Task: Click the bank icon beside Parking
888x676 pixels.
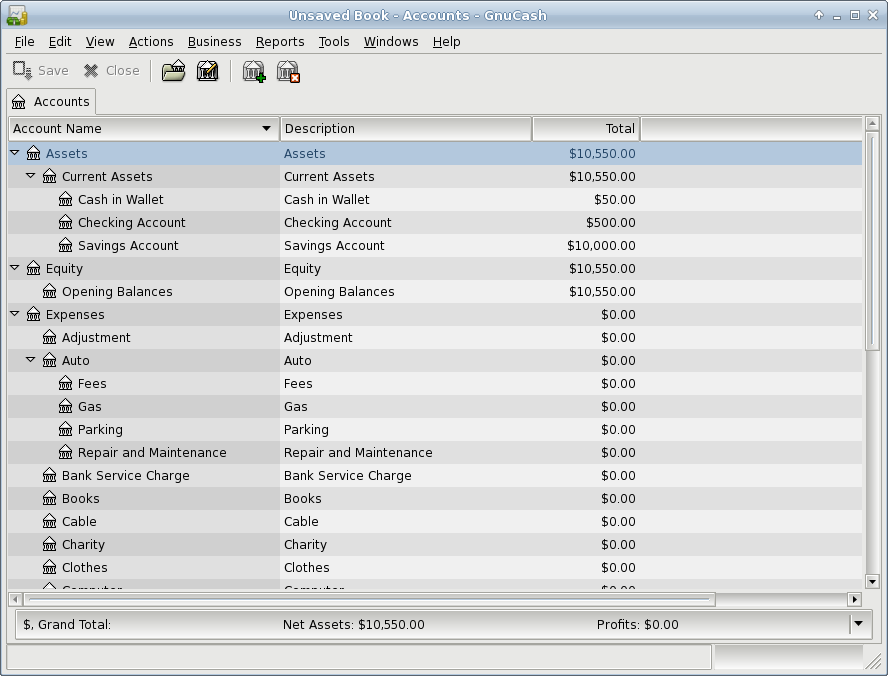Action: pos(65,430)
